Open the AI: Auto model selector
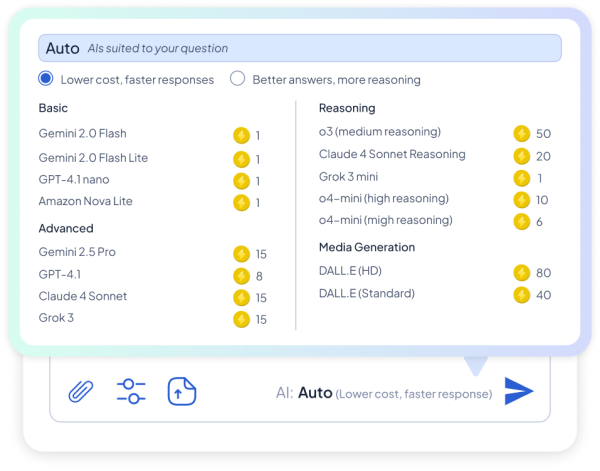Screen dimensions: 600x471 pyautogui.click(x=384, y=393)
